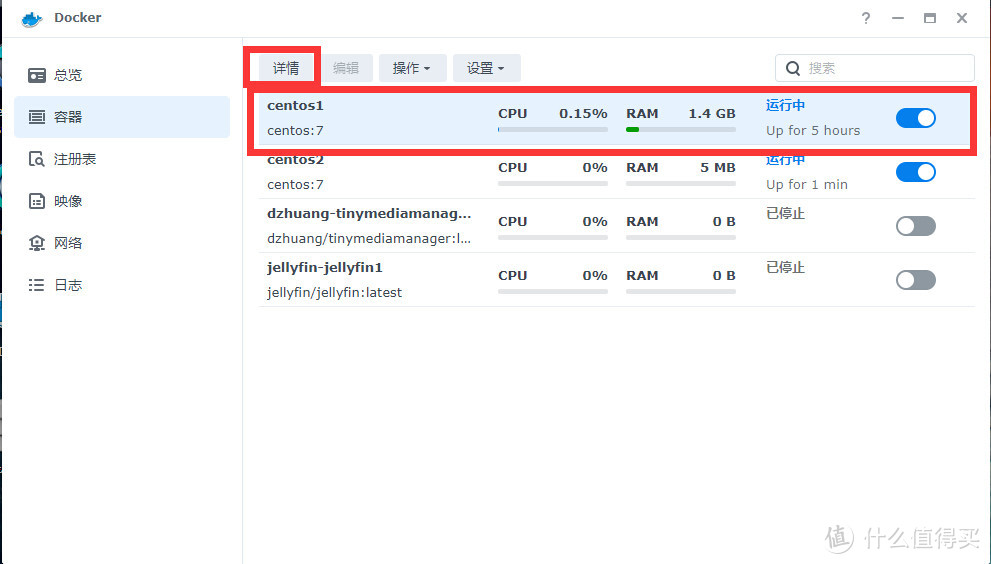This screenshot has height=564, width=991.
Task: Turn off the centos2 container switch
Action: 916,172
